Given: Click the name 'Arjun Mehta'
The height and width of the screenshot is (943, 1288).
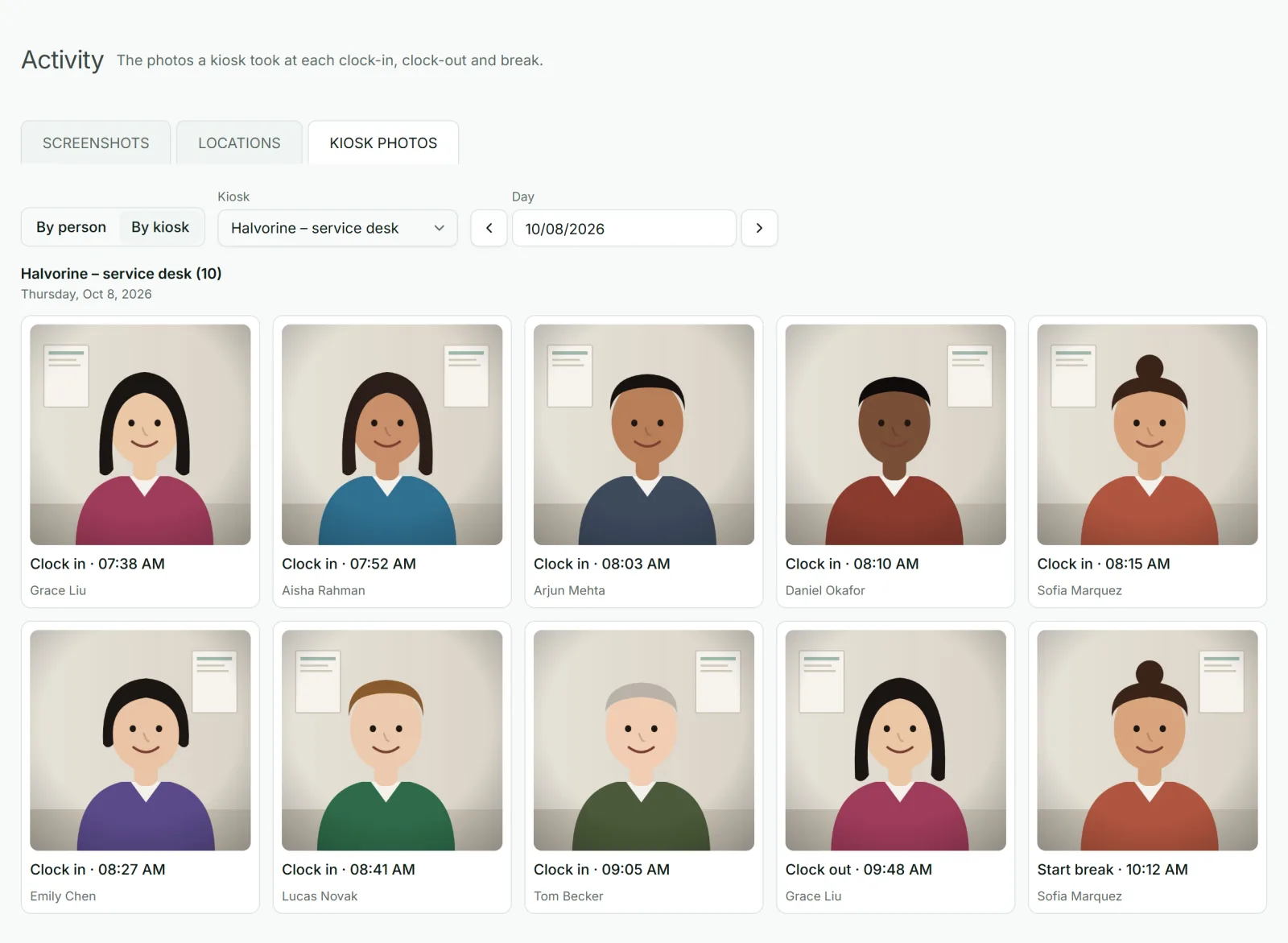Looking at the screenshot, I should tap(569, 590).
